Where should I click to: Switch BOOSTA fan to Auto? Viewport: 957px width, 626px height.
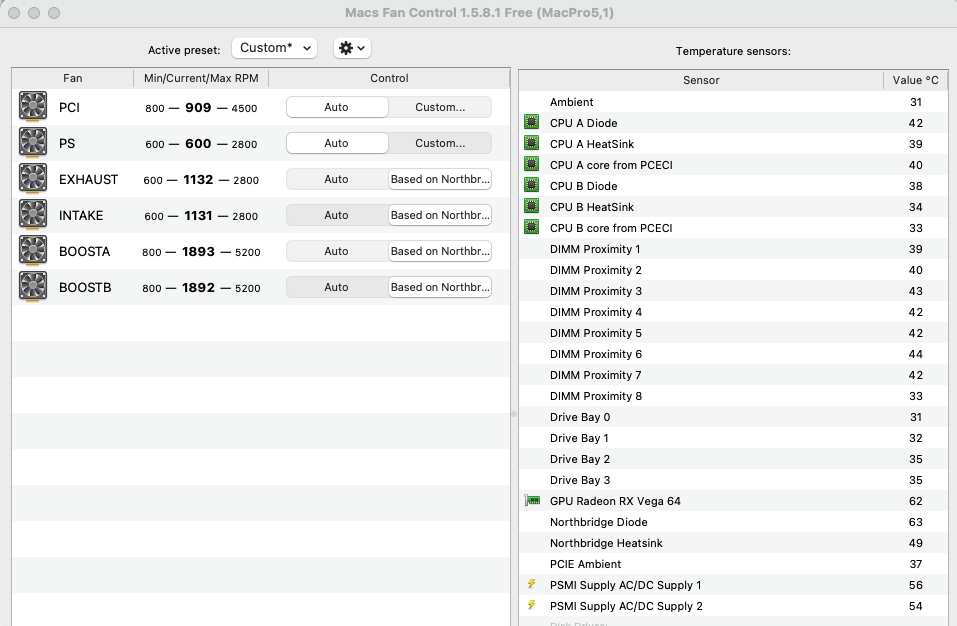coord(337,251)
